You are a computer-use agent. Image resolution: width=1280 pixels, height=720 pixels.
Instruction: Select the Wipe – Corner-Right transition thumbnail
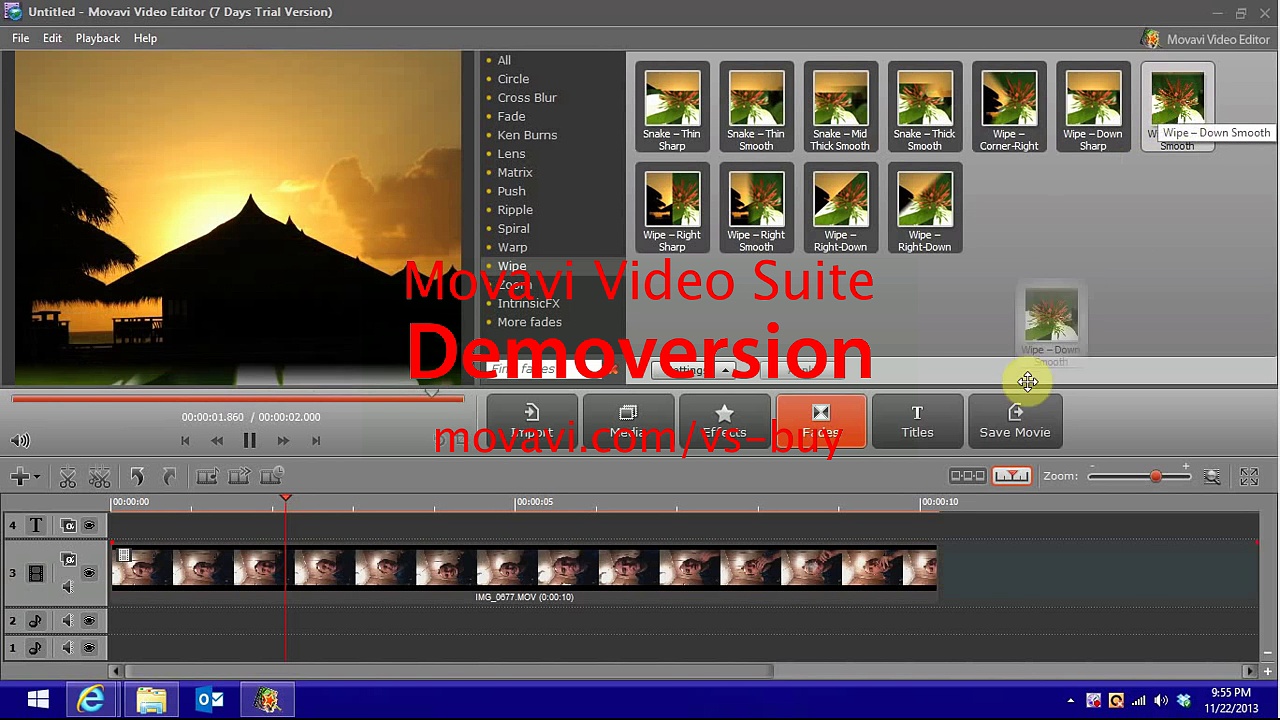click(1008, 107)
